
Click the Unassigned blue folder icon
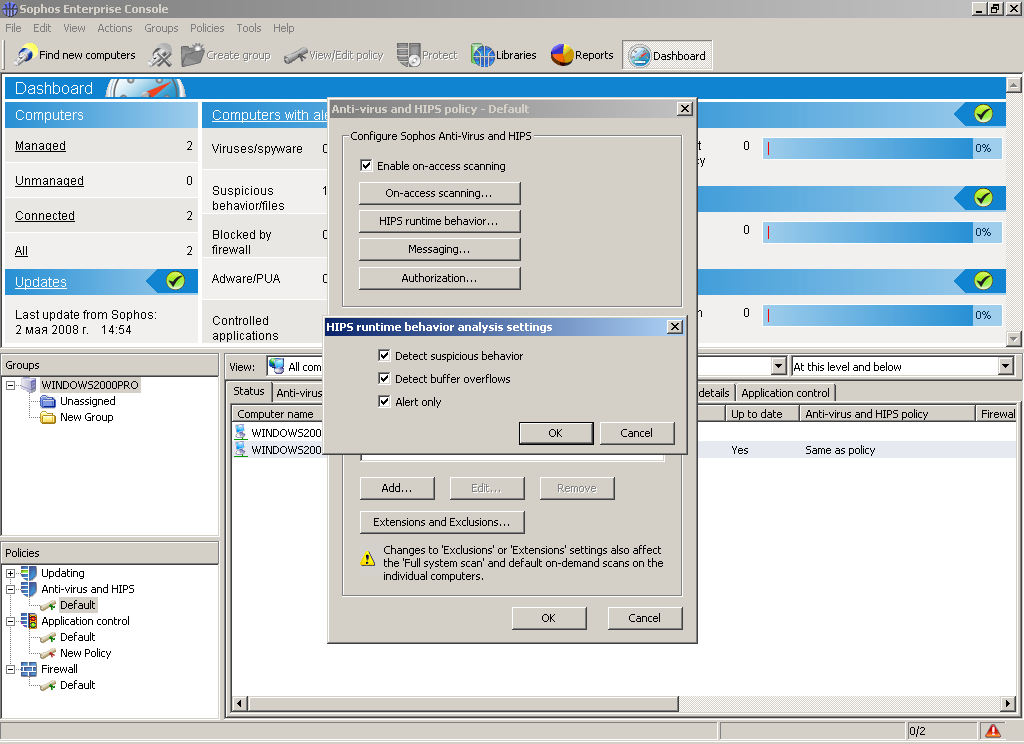[48, 401]
